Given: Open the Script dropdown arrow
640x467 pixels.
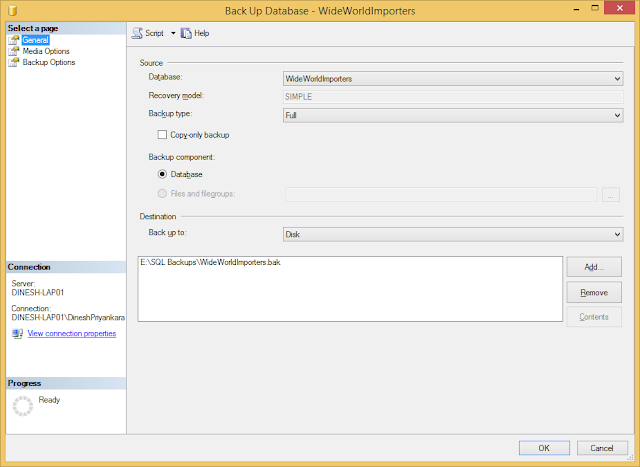Looking at the screenshot, I should point(173,33).
